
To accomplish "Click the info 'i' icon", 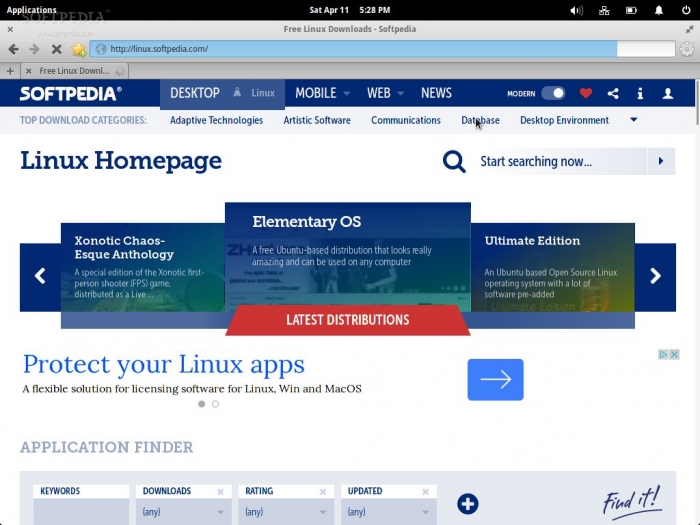I will (x=640, y=93).
